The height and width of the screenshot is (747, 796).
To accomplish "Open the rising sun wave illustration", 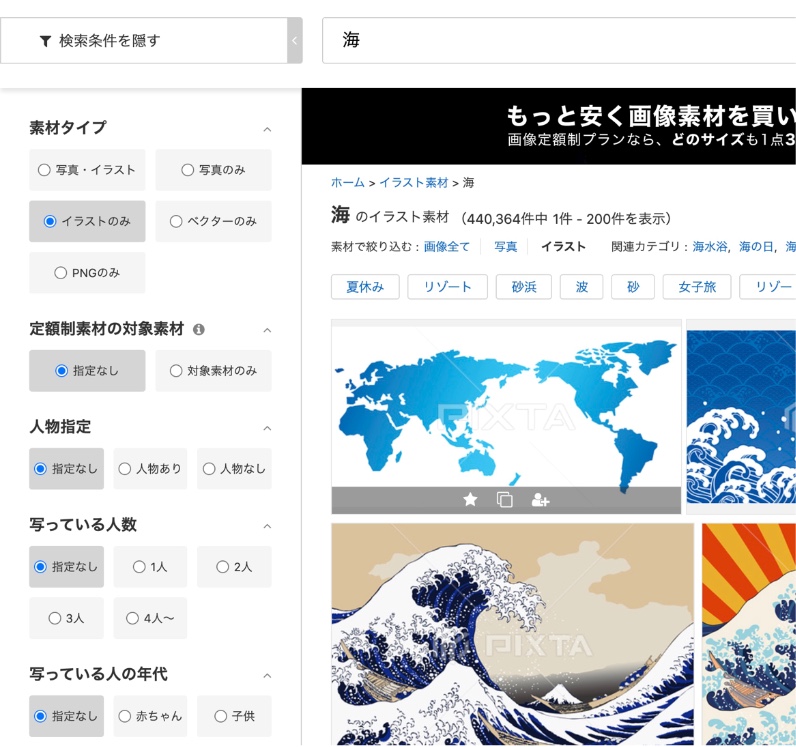I will [749, 635].
